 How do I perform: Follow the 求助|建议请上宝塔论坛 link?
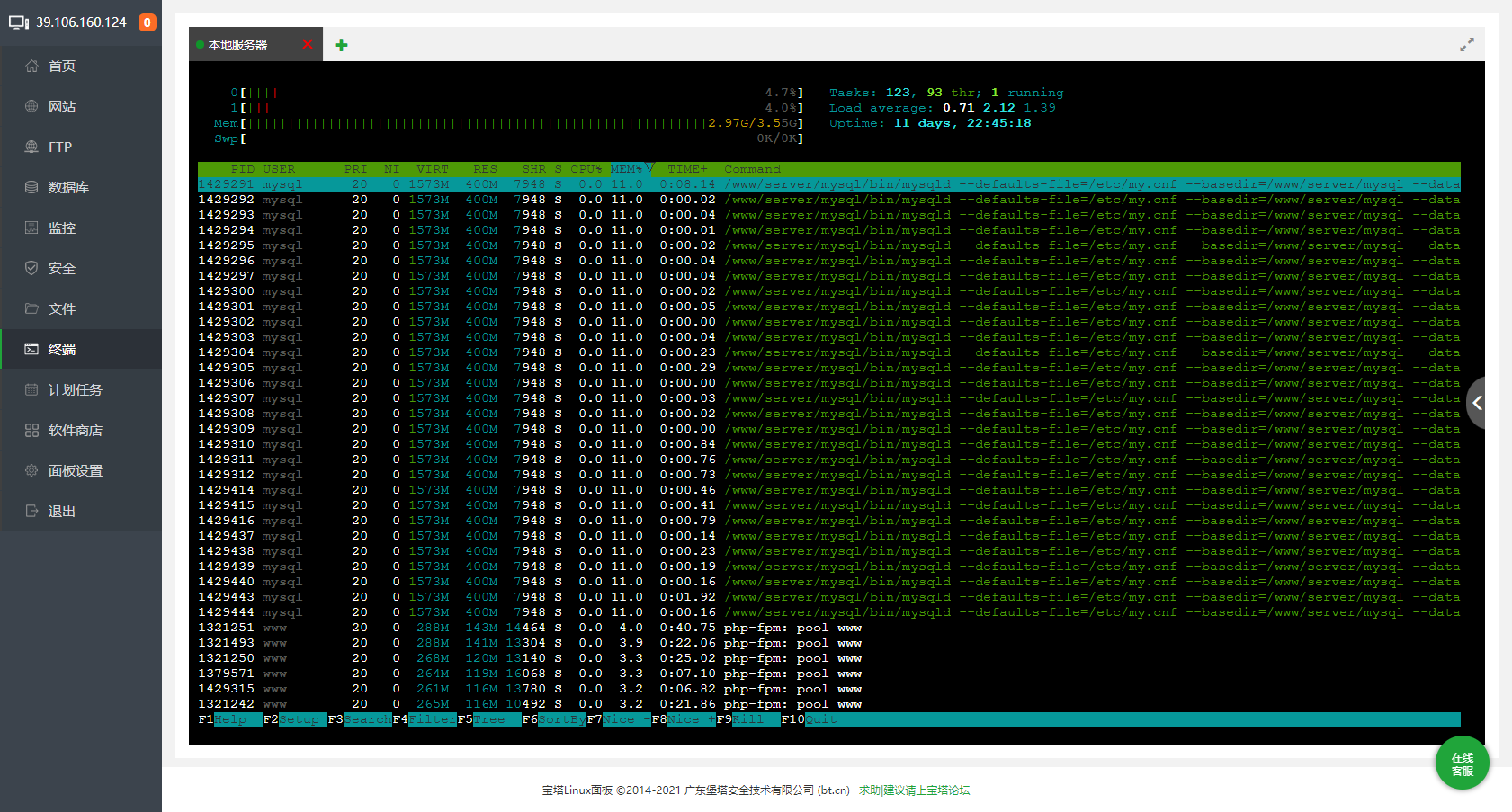tap(914, 790)
